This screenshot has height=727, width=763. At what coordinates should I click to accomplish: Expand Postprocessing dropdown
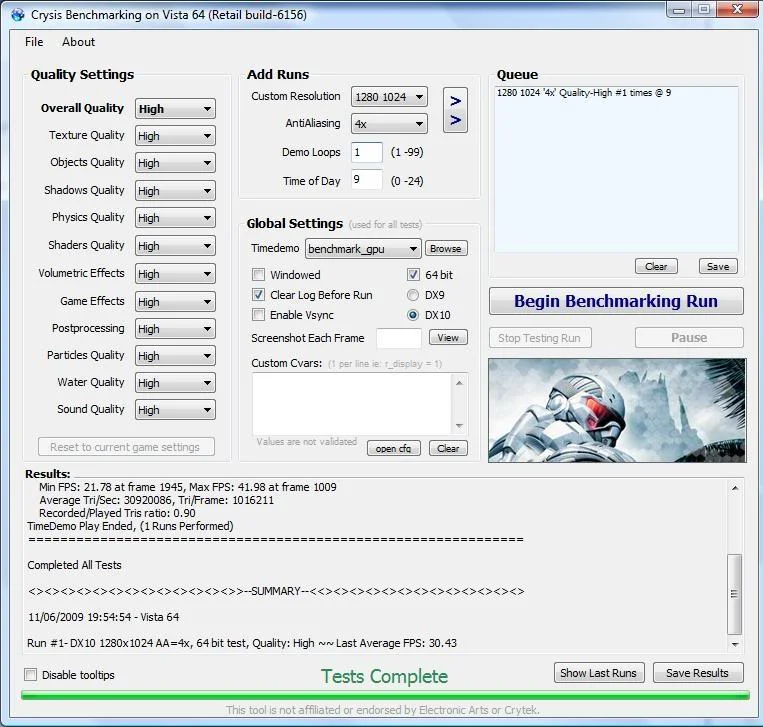(175, 329)
